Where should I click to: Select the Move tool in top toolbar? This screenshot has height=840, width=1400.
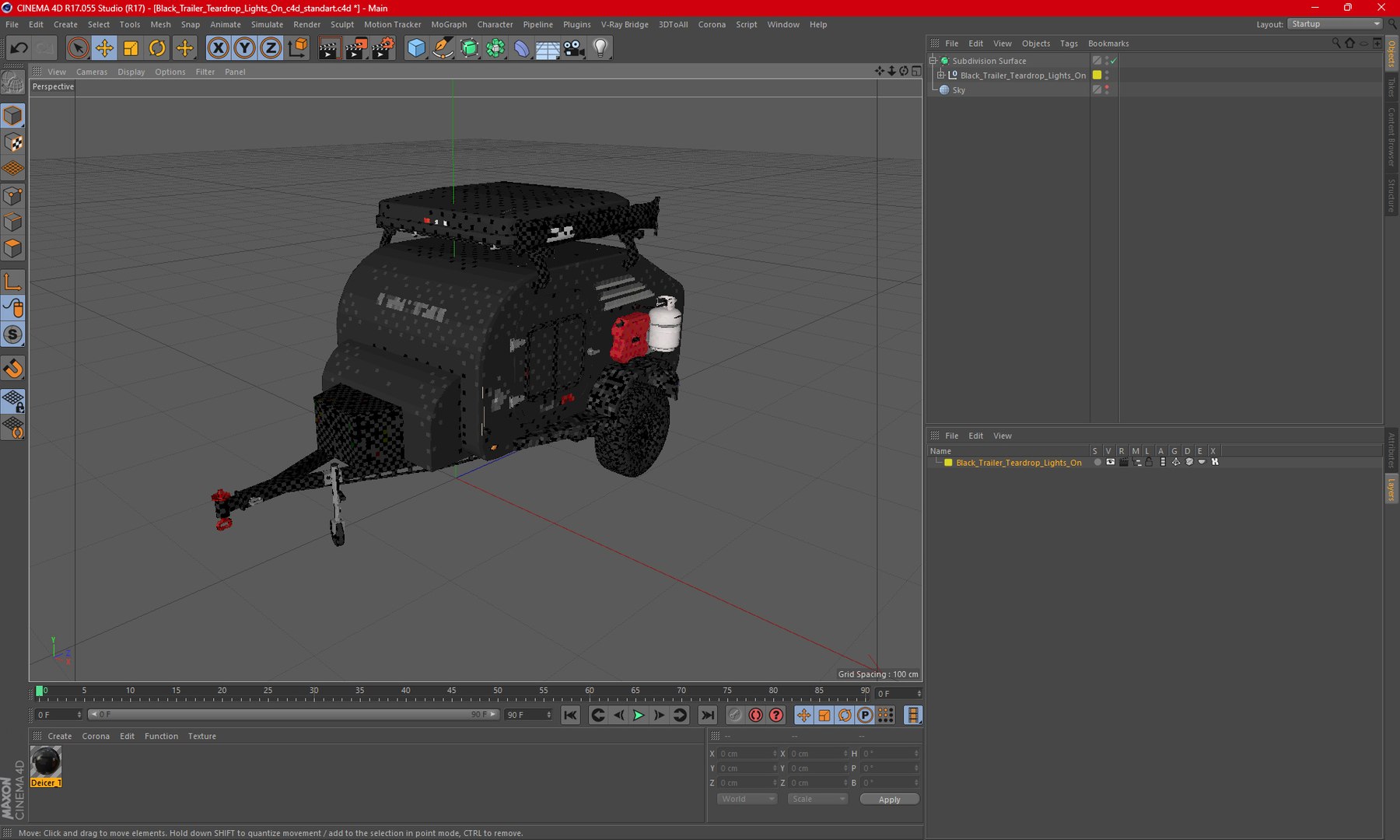(103, 48)
